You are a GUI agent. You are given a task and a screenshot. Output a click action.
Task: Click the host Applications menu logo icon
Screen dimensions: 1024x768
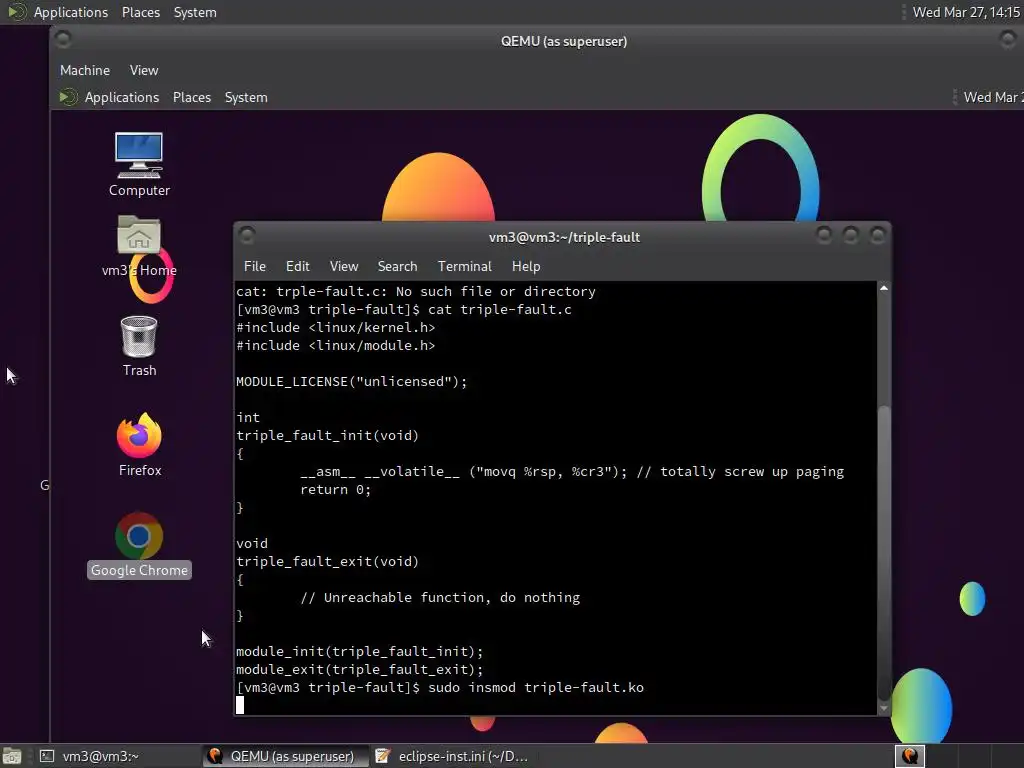pos(17,12)
